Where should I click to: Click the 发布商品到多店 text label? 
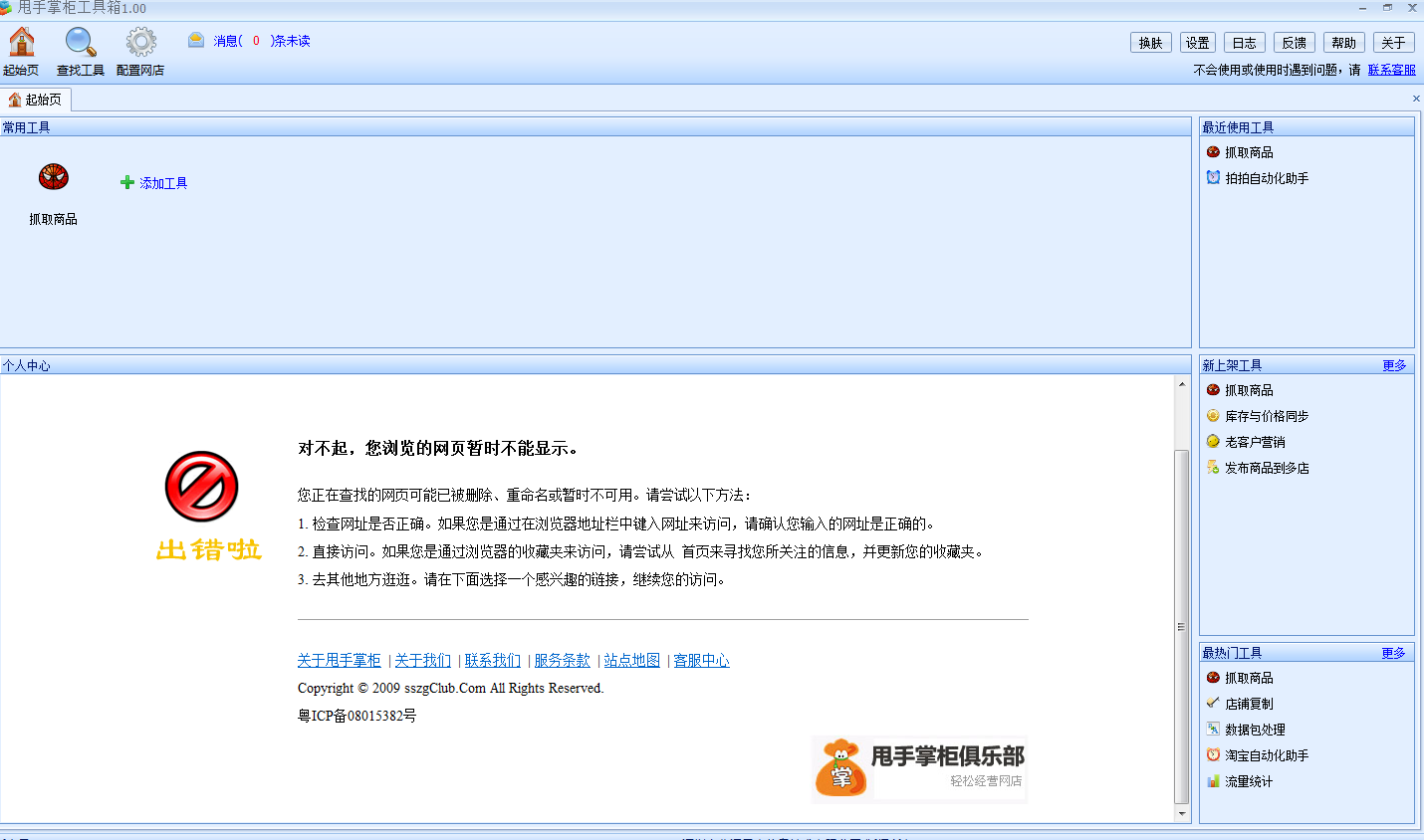[1267, 468]
